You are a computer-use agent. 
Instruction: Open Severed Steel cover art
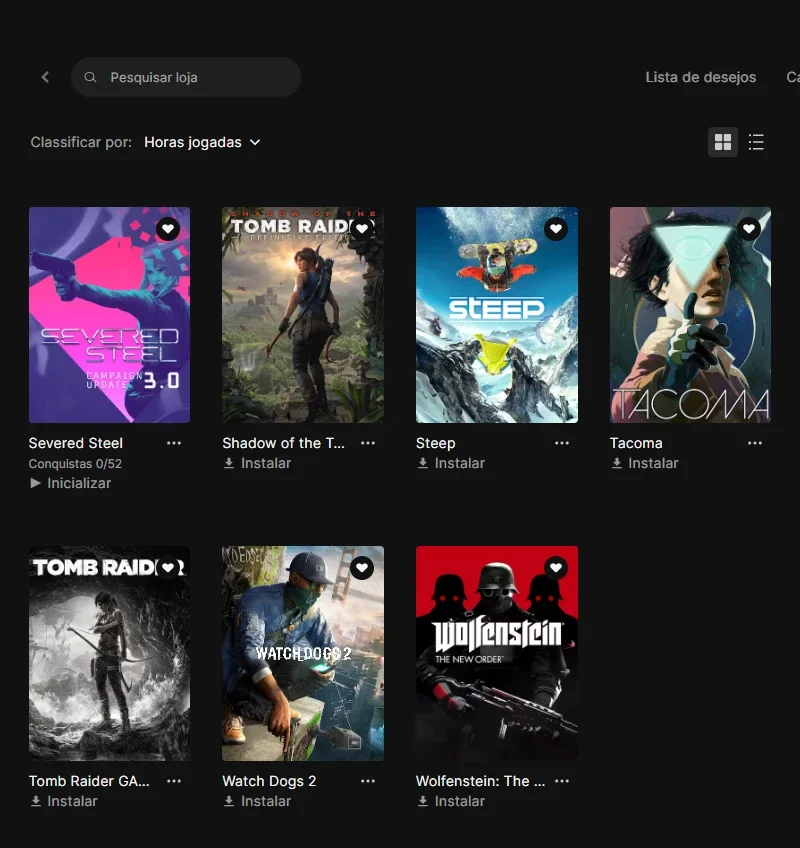(x=109, y=315)
